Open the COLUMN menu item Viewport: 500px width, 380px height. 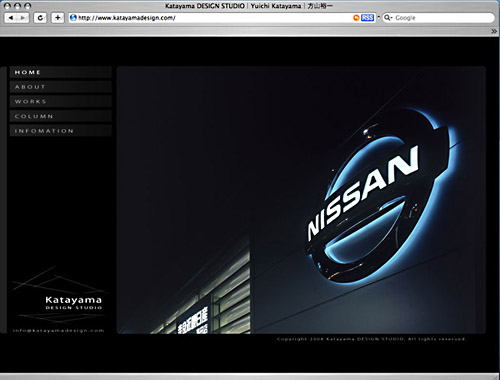(x=61, y=116)
